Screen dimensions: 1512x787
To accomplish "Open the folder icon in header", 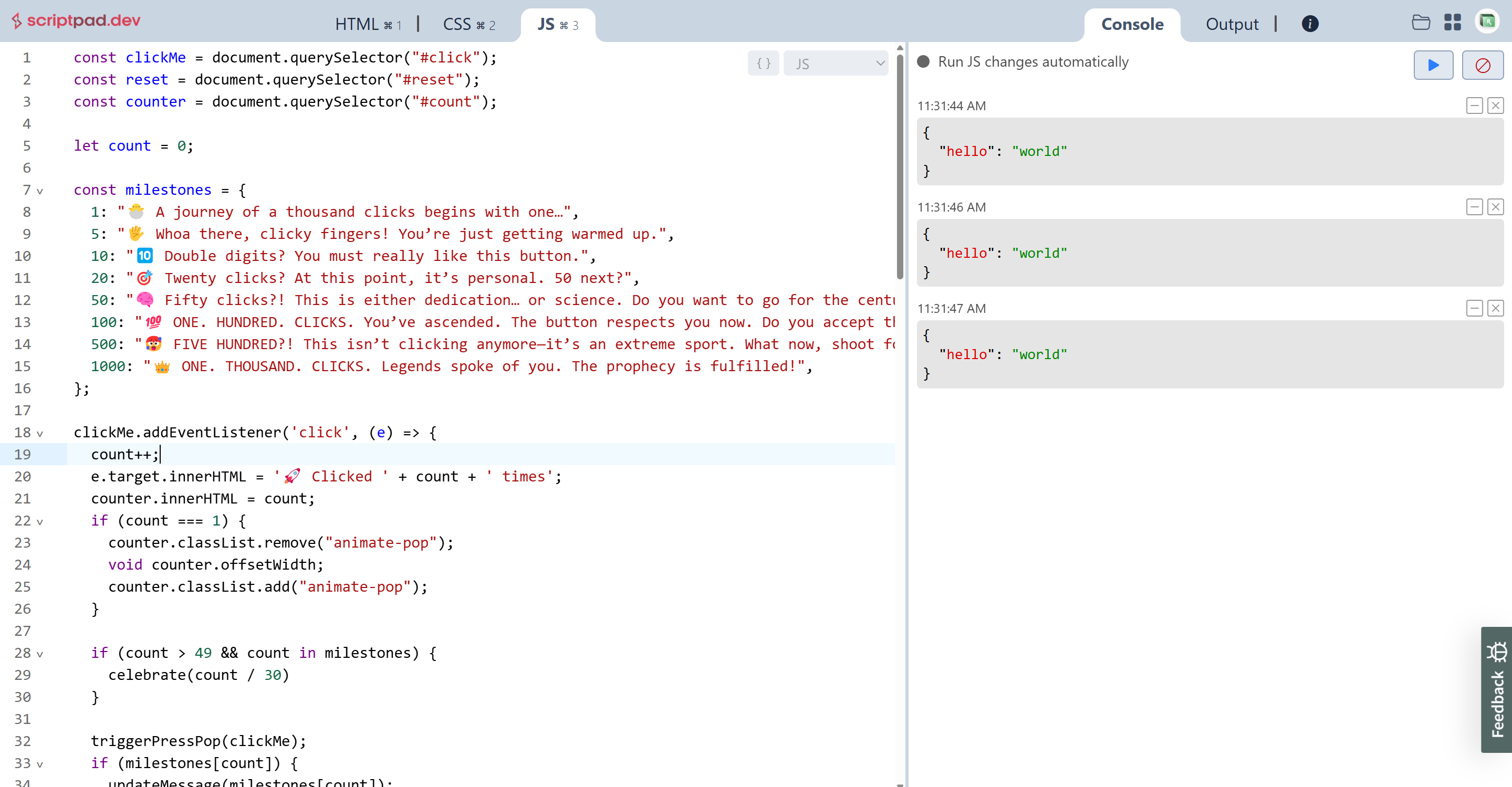I will pos(1421,22).
